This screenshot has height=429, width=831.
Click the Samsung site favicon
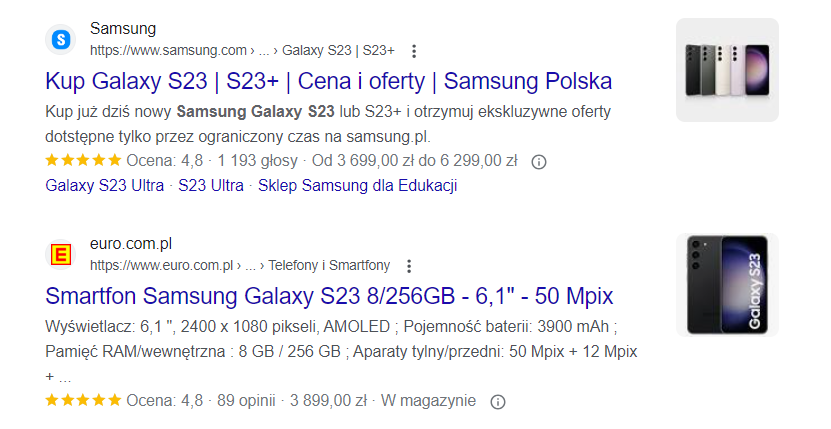pos(61,40)
